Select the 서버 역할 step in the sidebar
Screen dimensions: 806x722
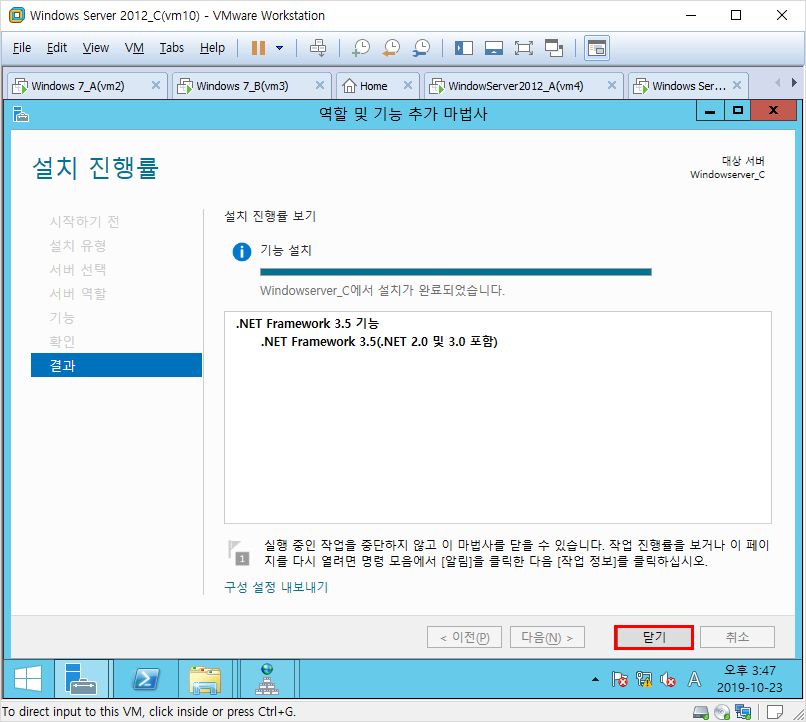point(78,293)
